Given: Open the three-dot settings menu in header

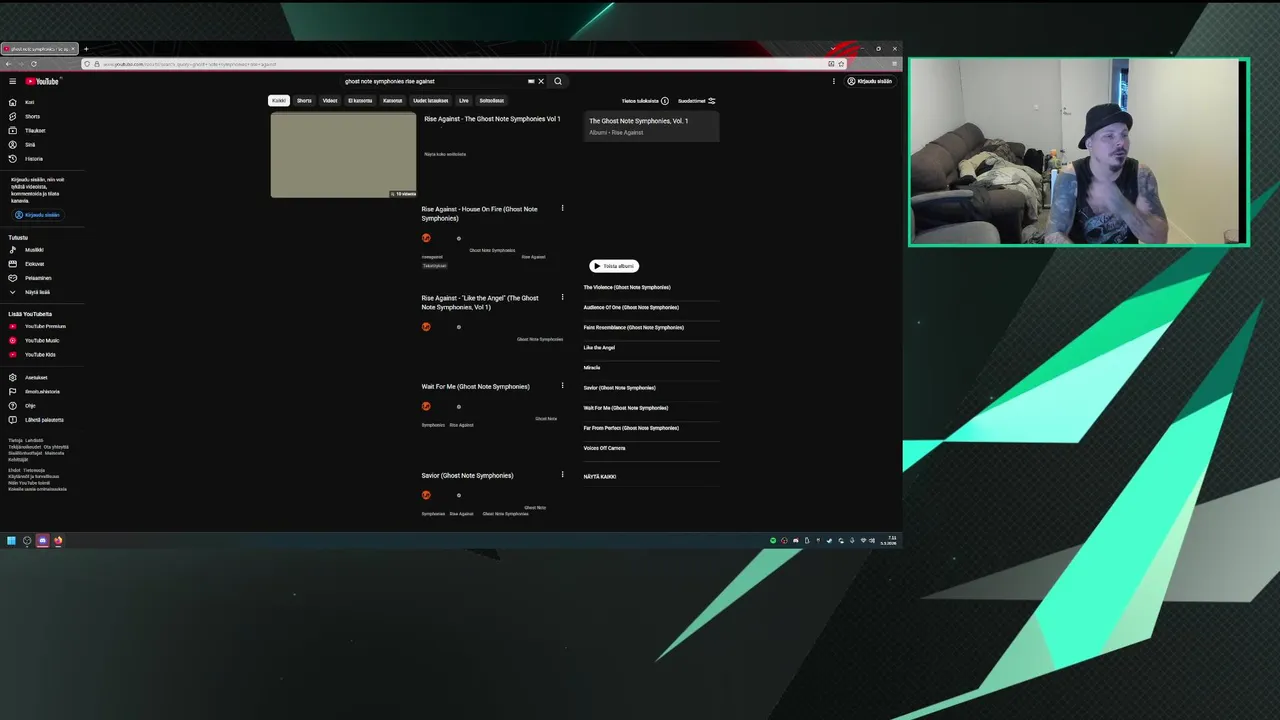Looking at the screenshot, I should (833, 81).
